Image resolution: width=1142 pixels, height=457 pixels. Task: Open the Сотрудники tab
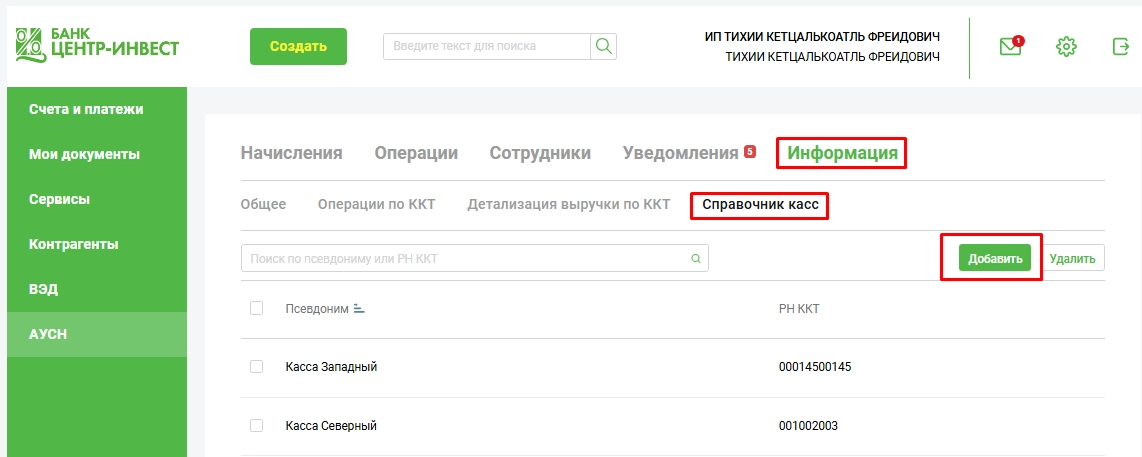pyautogui.click(x=540, y=153)
